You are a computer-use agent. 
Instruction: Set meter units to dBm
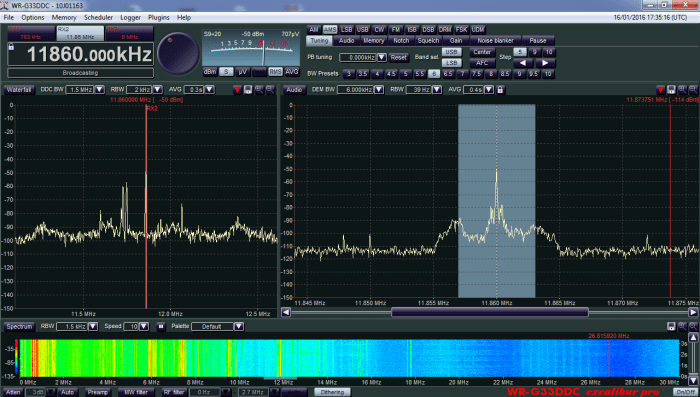[x=210, y=71]
